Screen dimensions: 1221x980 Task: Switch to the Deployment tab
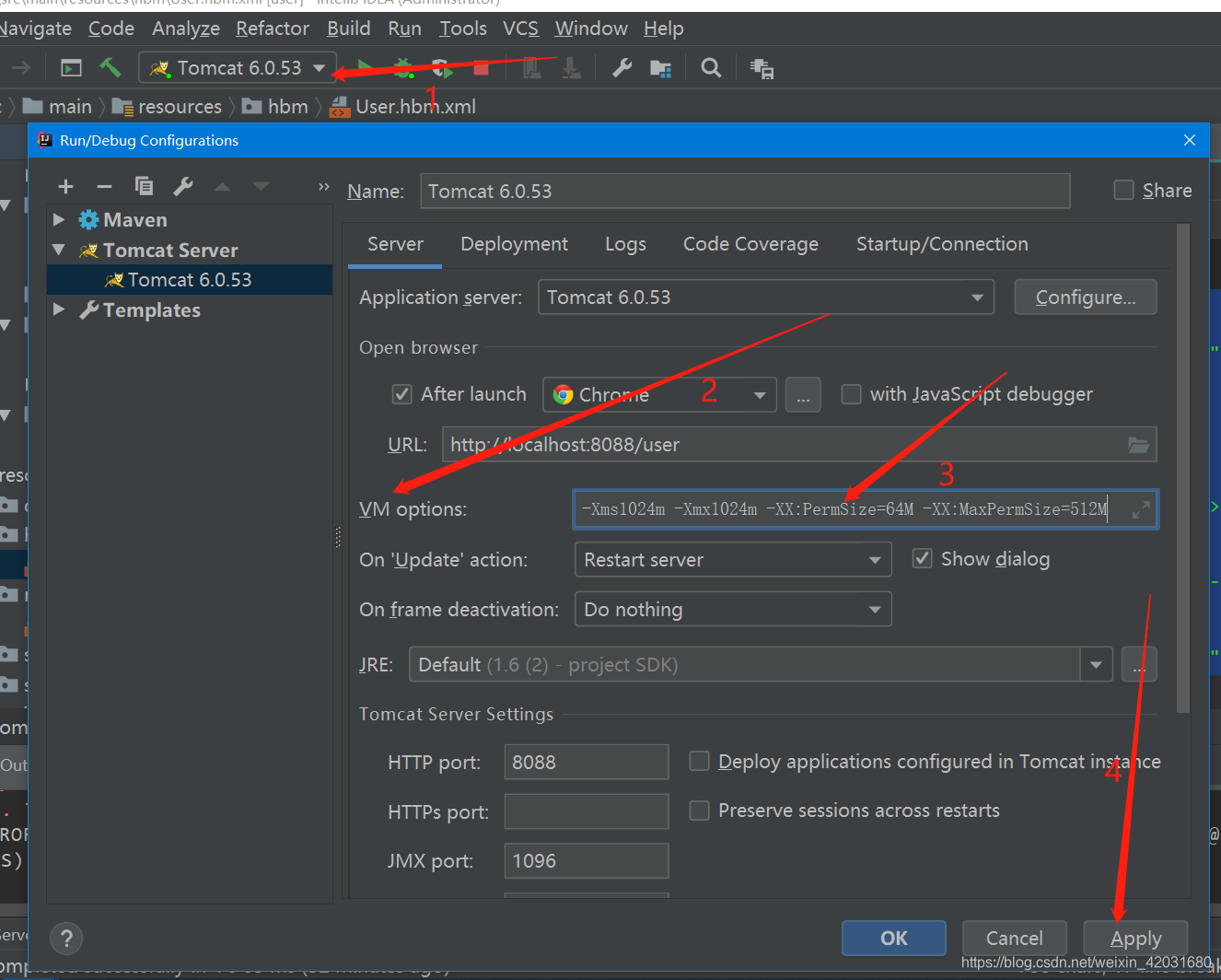(x=514, y=244)
